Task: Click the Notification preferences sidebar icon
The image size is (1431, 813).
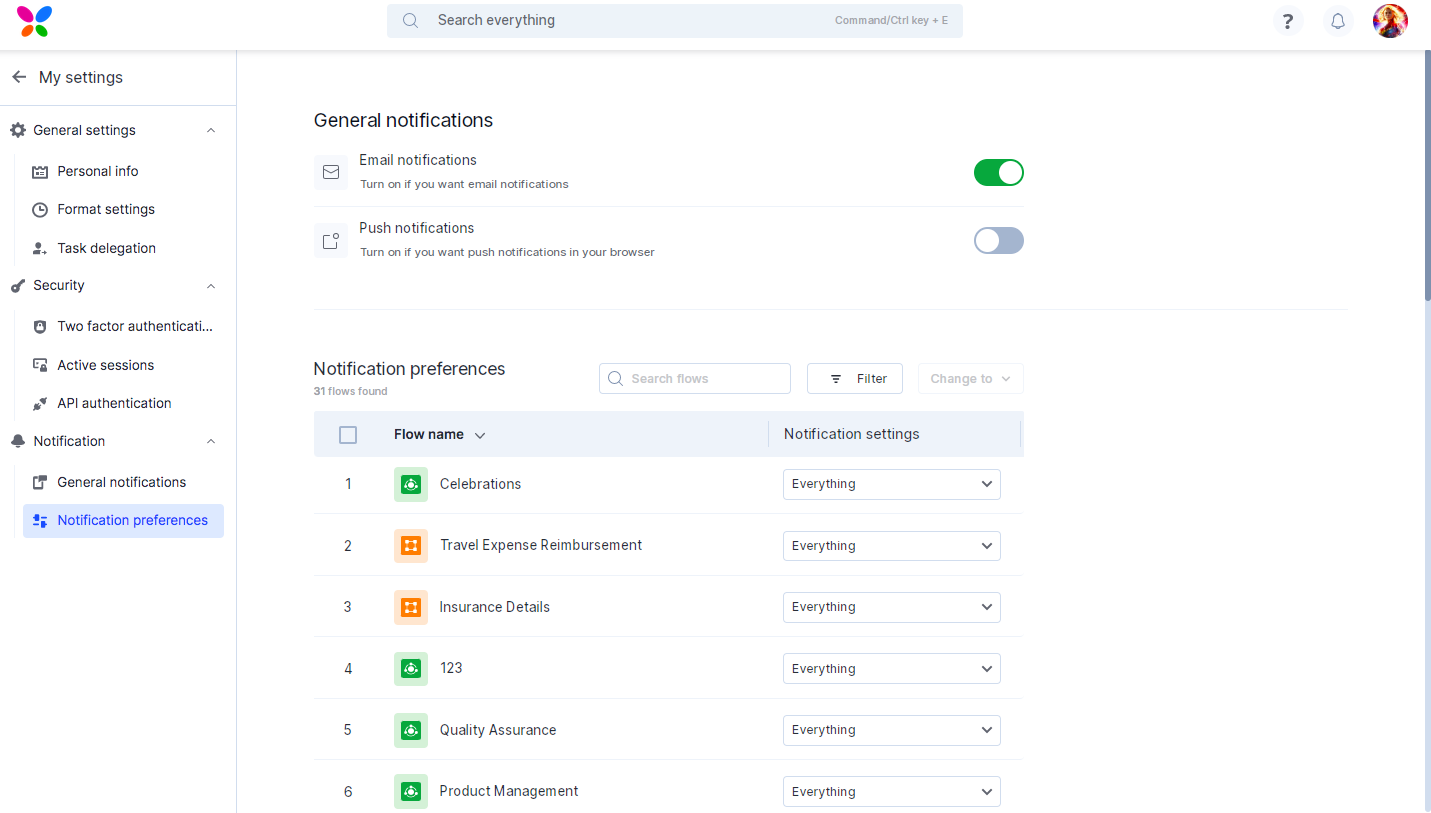Action: 40,521
